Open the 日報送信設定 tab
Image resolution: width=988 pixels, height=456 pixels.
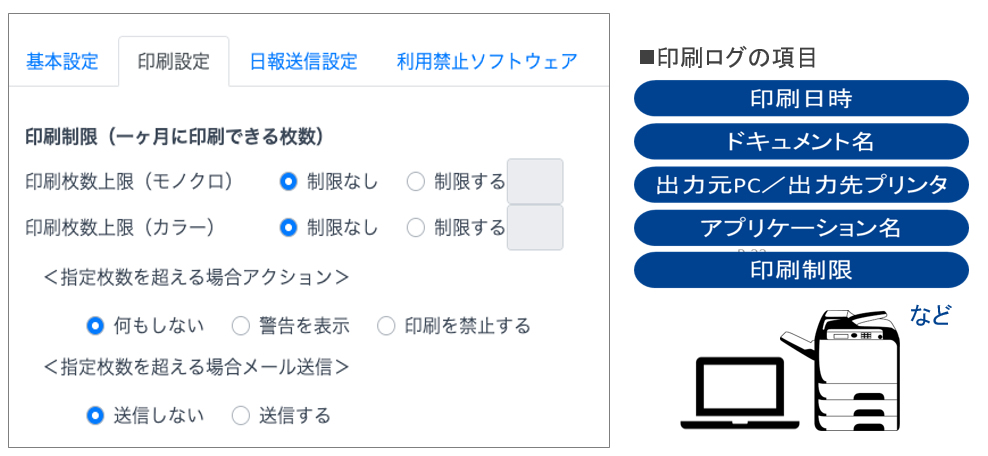click(x=303, y=62)
